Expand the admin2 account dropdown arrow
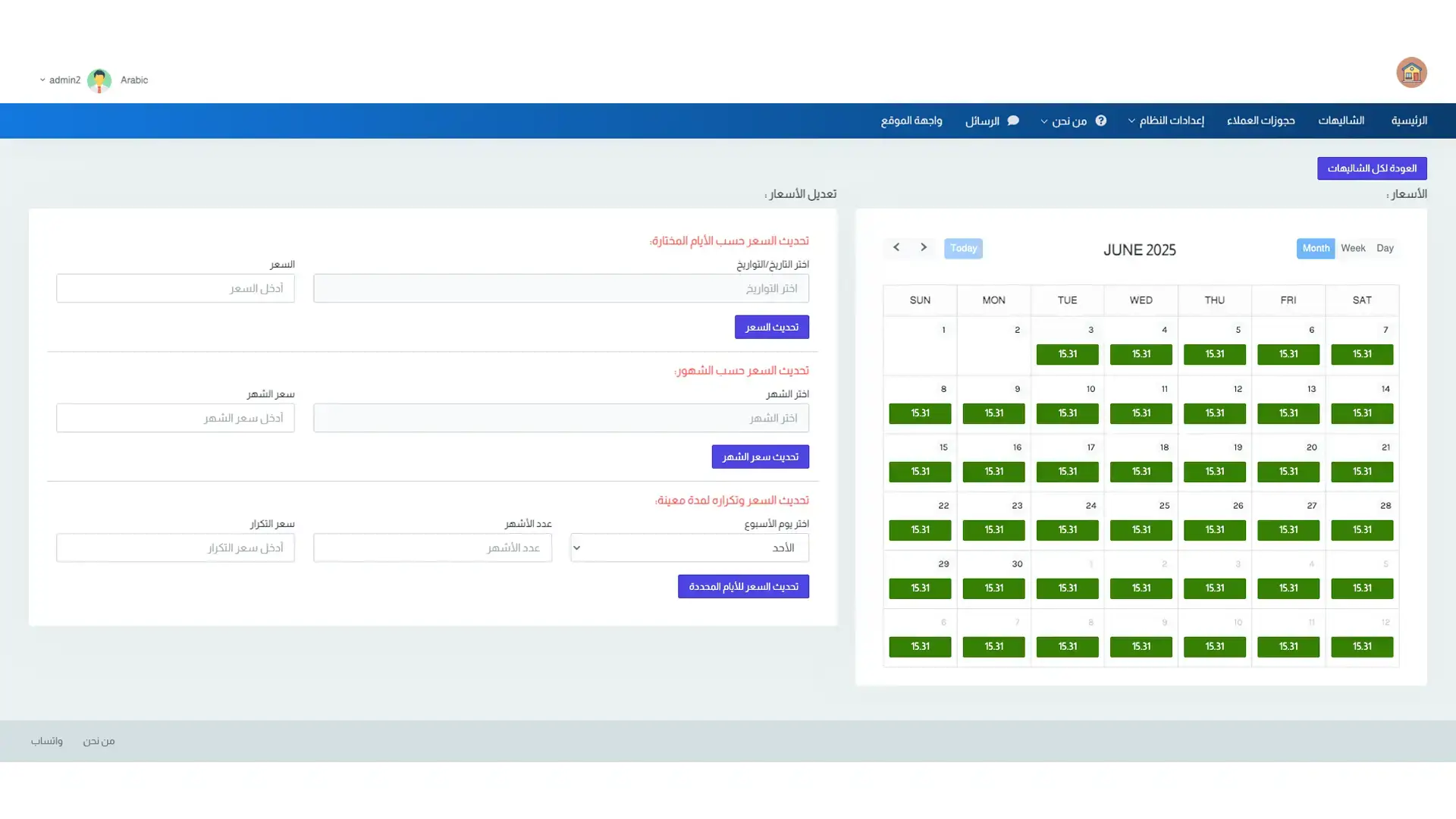This screenshot has height=819, width=1456. 42,80
